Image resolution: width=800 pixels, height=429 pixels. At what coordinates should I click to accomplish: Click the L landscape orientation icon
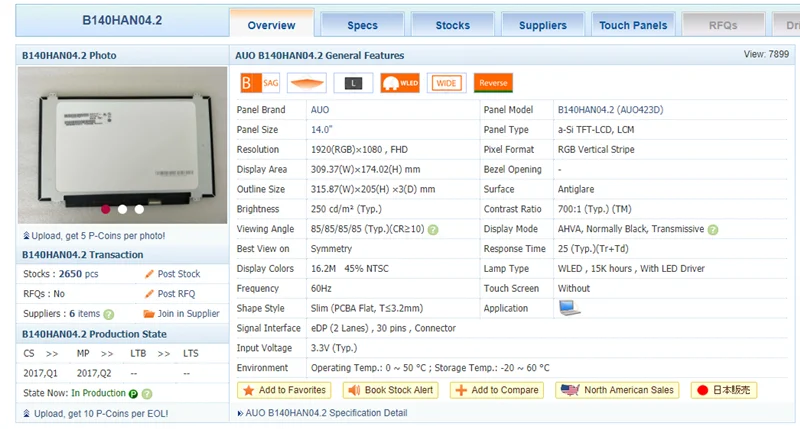[x=353, y=83]
